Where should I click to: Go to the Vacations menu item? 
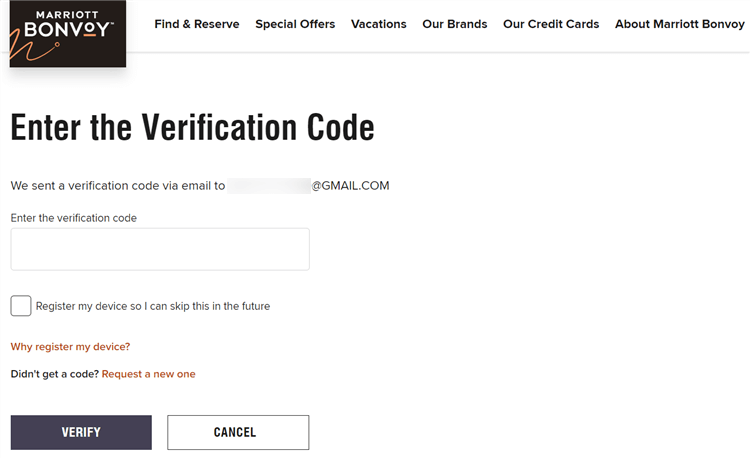[x=379, y=24]
